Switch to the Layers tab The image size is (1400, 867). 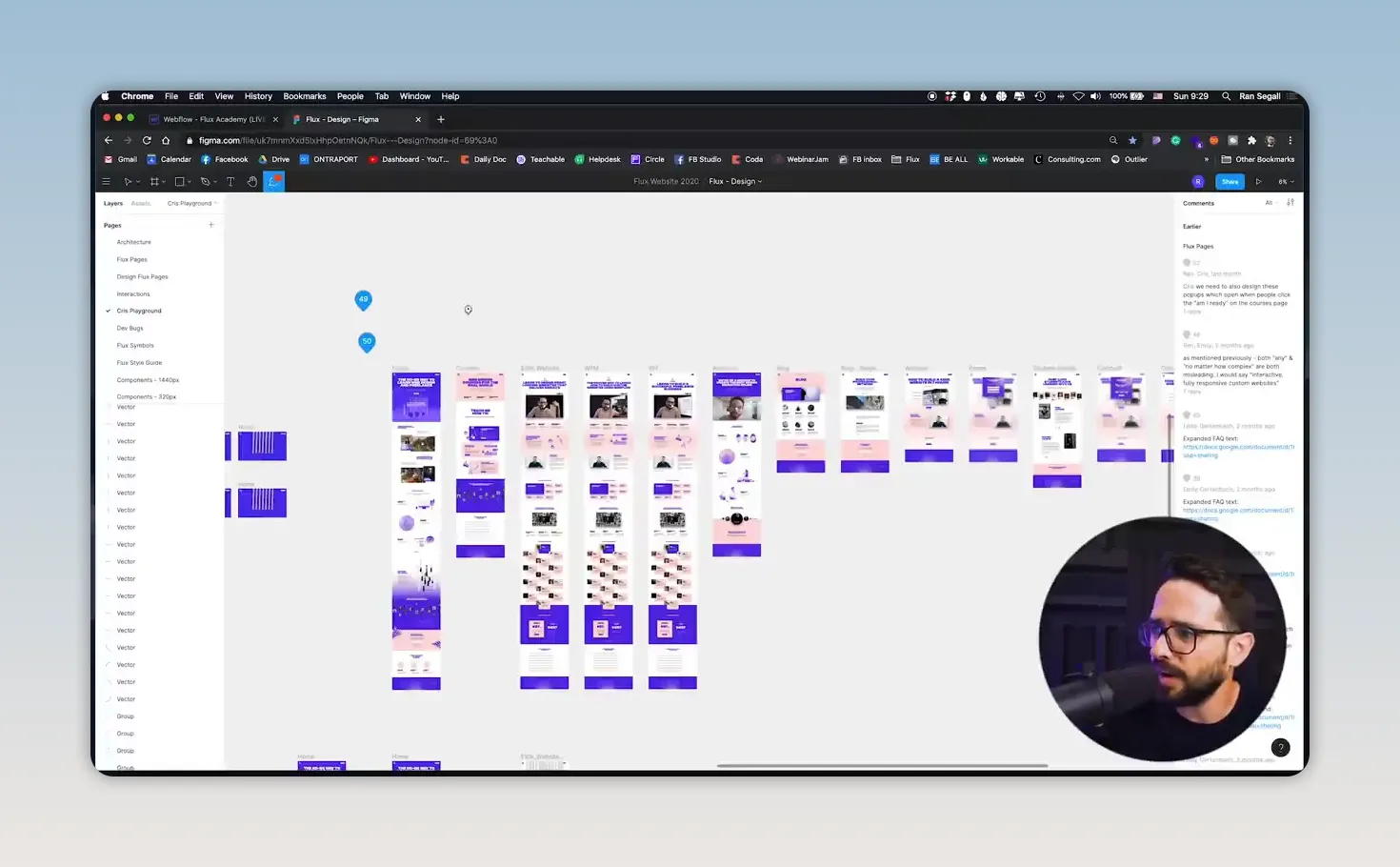113,203
